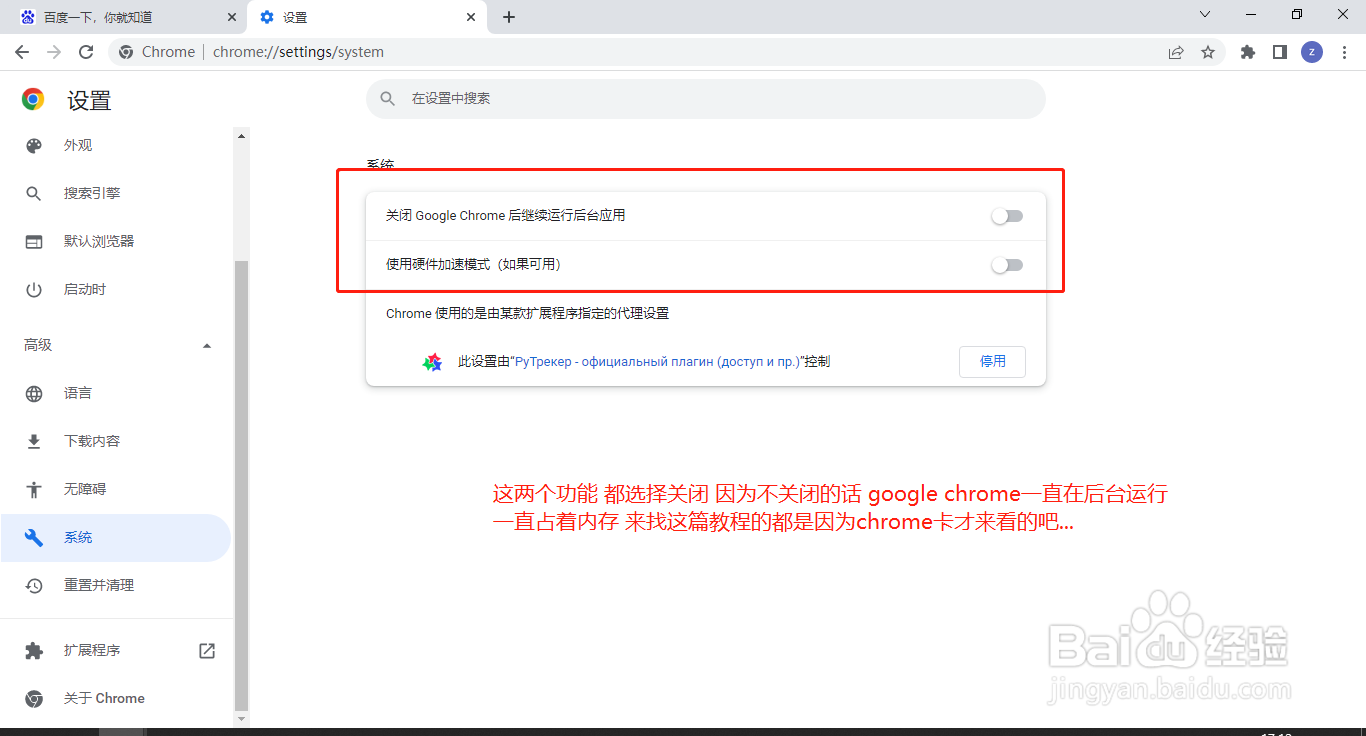Image resolution: width=1366 pixels, height=736 pixels.
Task: Click the address bar URL
Action: (298, 52)
